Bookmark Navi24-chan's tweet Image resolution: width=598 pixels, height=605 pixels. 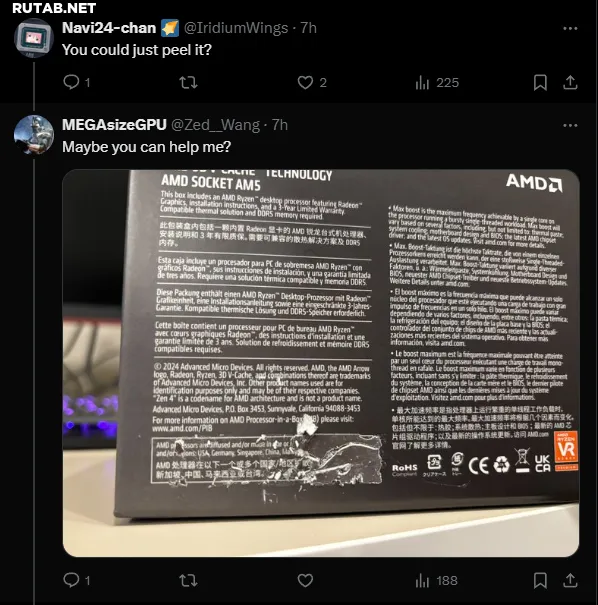point(540,82)
